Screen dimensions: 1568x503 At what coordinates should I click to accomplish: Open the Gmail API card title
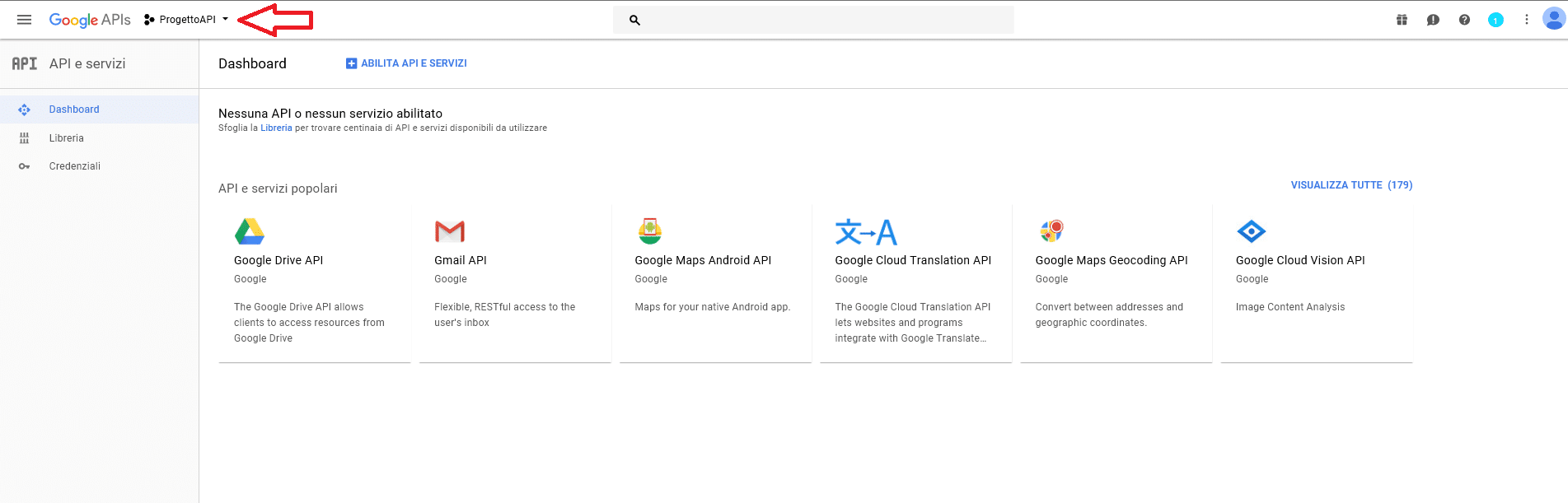pos(461,260)
